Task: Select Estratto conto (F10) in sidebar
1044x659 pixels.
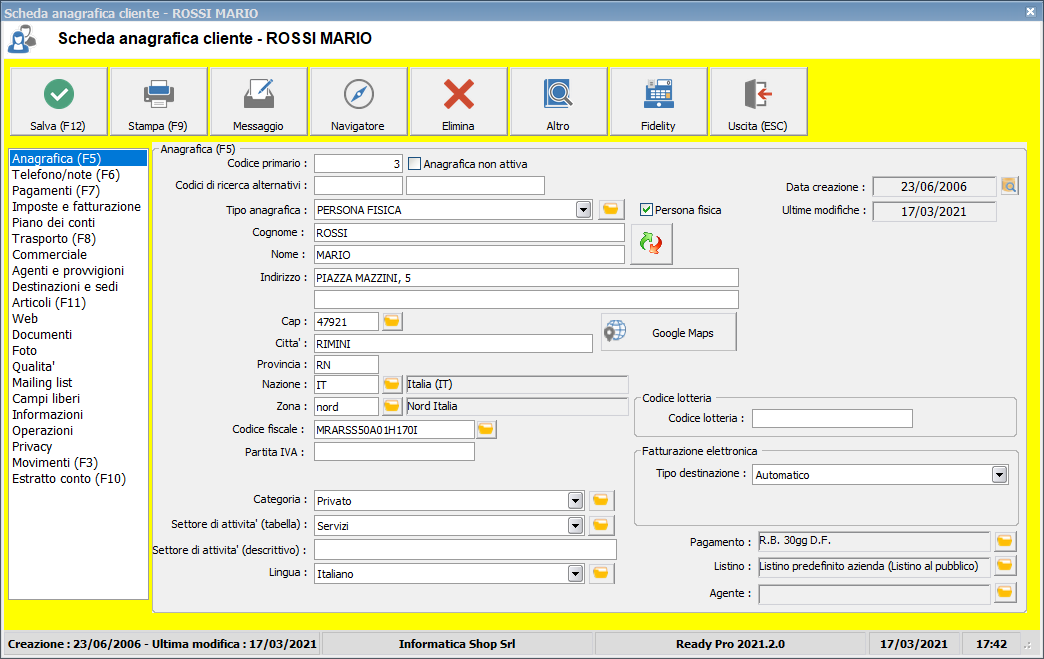Action: [x=69, y=479]
